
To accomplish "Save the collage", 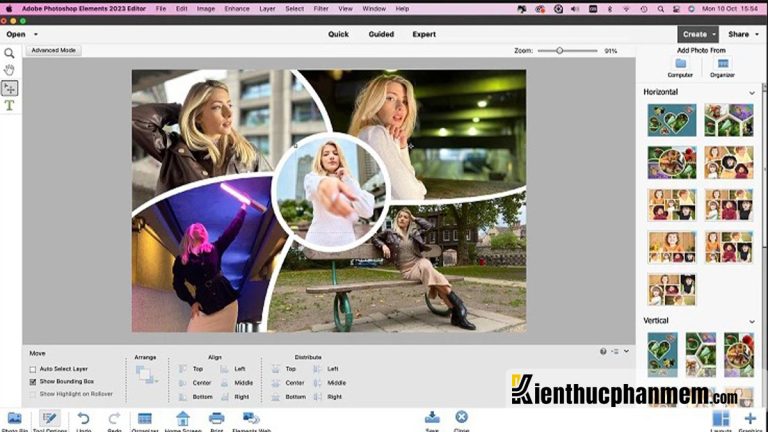I will pyautogui.click(x=432, y=418).
